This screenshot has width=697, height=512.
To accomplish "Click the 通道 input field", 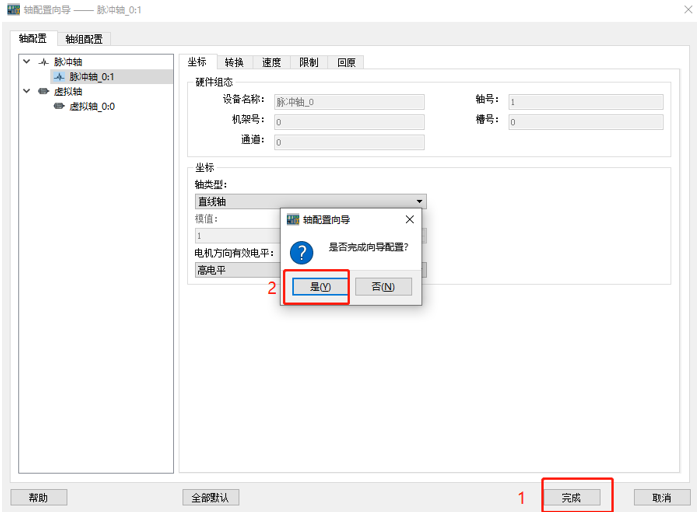I will tap(349, 142).
